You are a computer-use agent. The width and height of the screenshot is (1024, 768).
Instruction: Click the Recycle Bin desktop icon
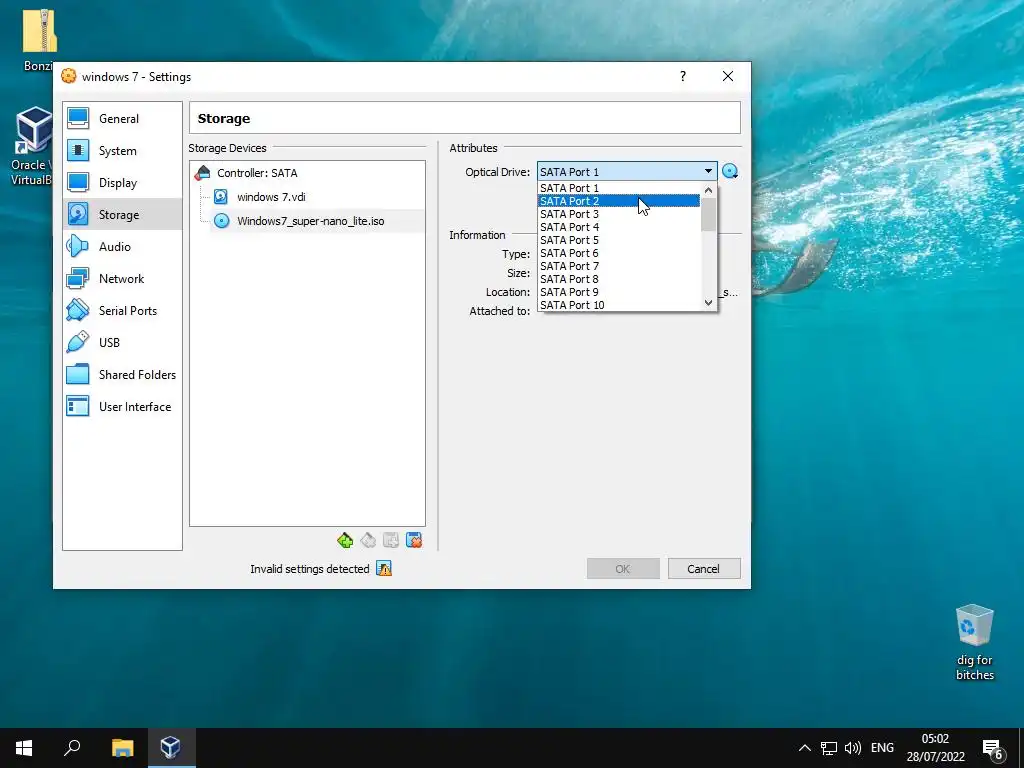(974, 643)
